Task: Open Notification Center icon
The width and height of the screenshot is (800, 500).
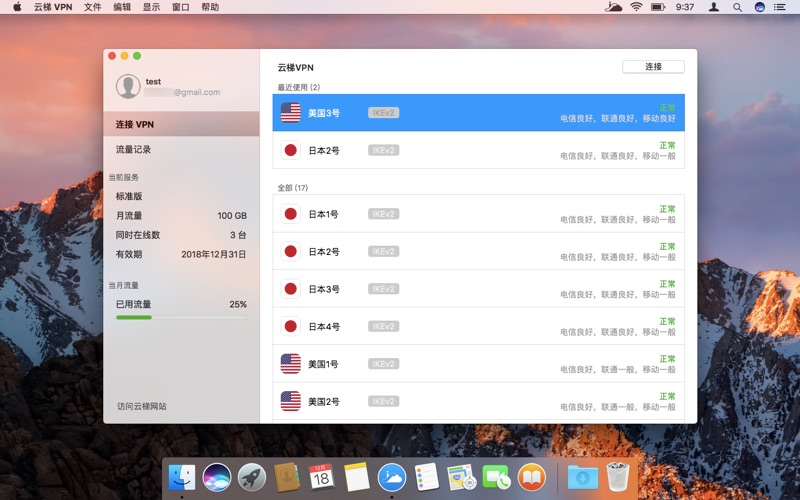Action: tap(780, 7)
